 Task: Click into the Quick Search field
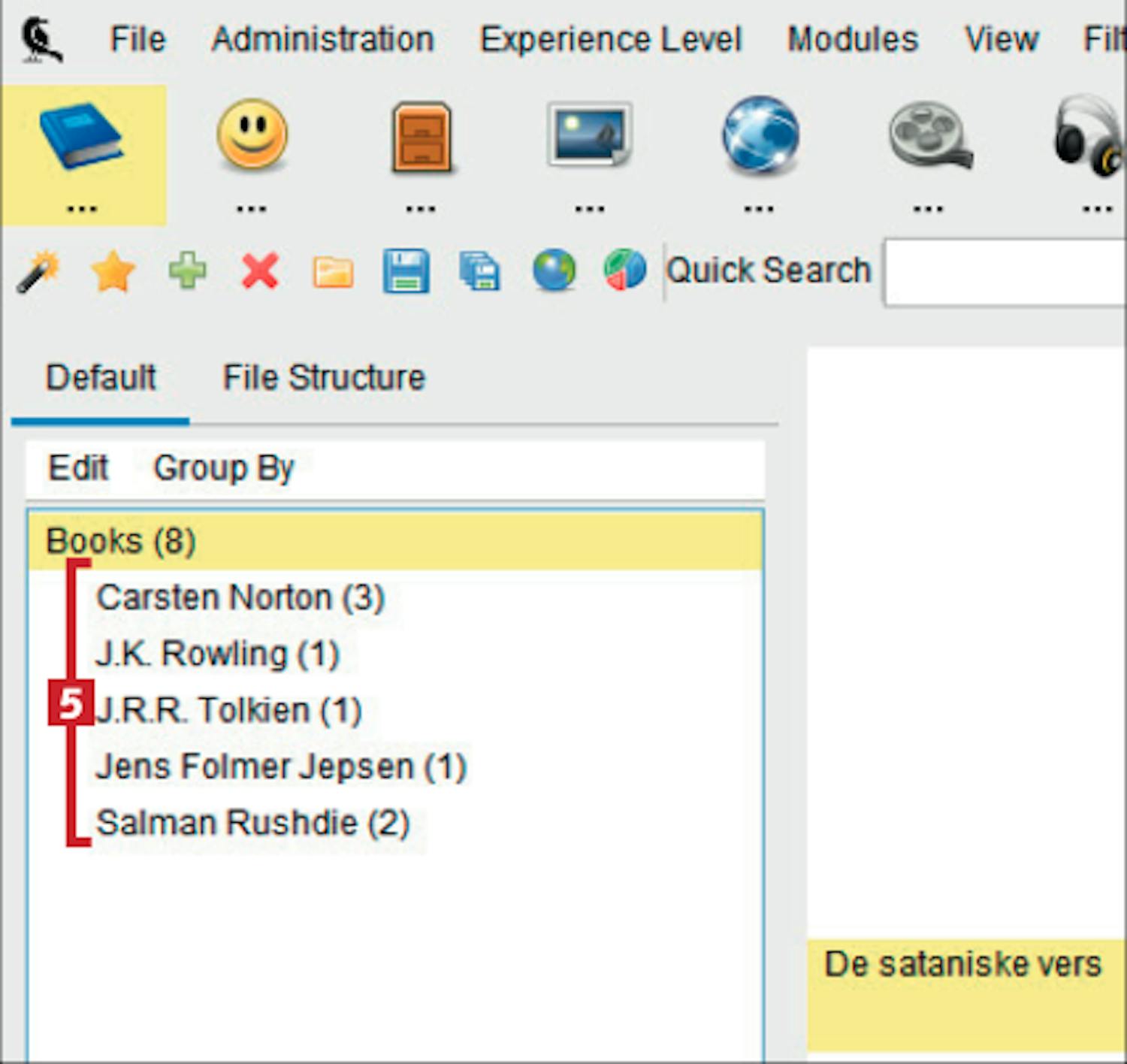tap(1005, 272)
